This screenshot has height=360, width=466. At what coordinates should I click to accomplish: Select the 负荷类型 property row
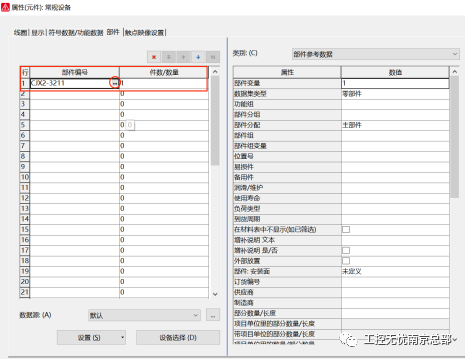pyautogui.click(x=341, y=209)
